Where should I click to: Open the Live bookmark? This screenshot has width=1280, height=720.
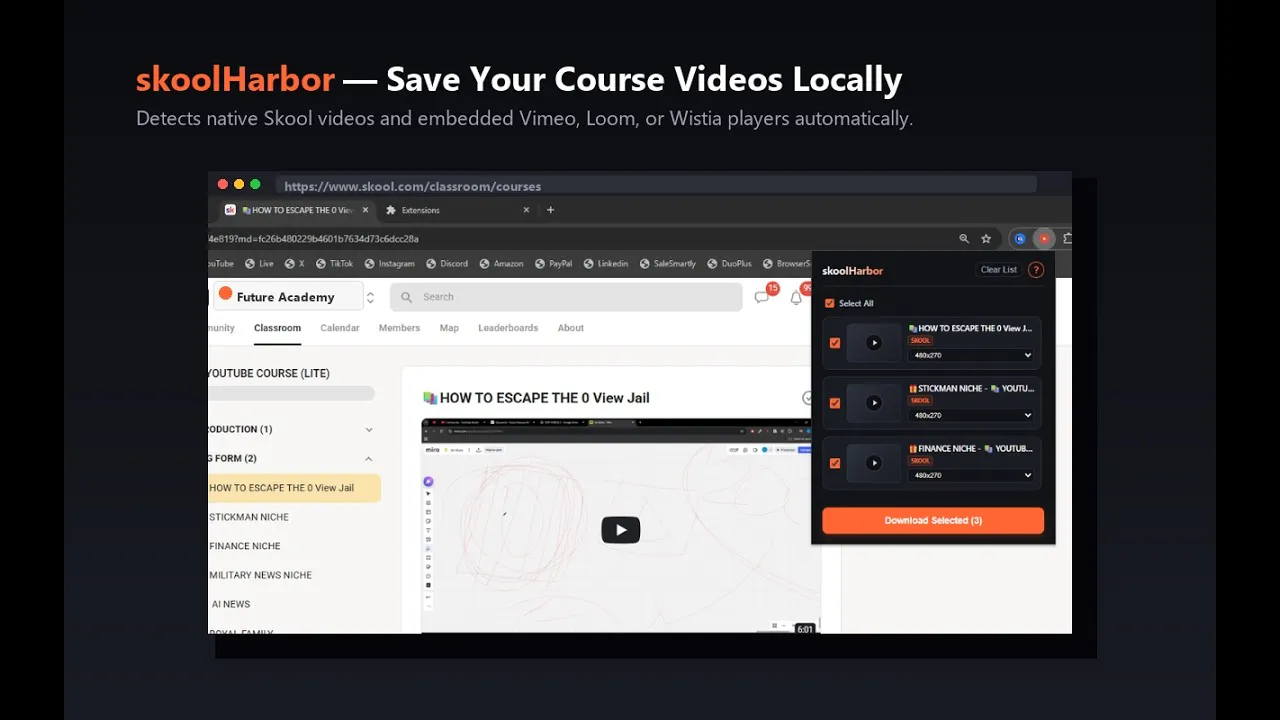pyautogui.click(x=258, y=264)
